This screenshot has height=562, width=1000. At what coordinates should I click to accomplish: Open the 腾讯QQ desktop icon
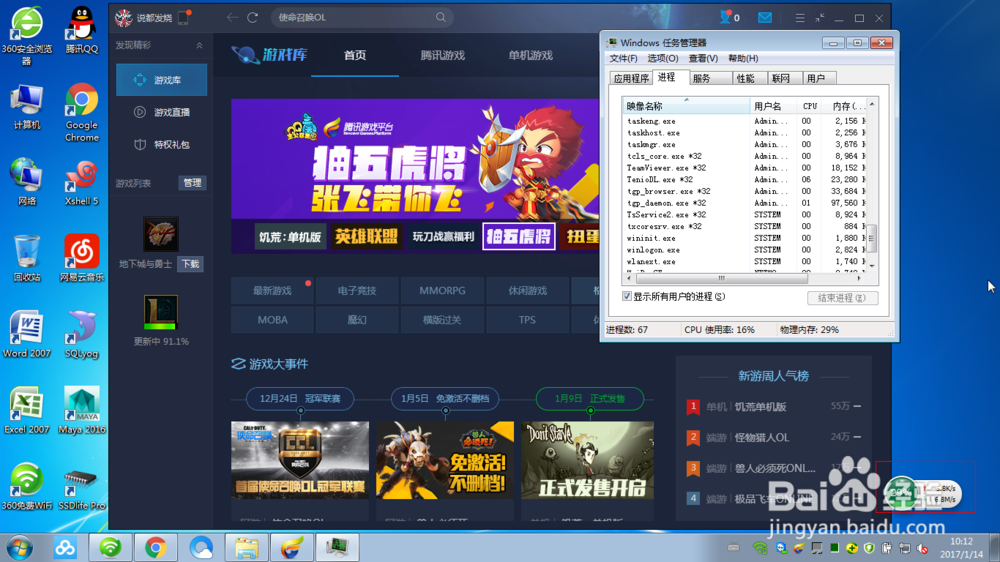point(82,30)
